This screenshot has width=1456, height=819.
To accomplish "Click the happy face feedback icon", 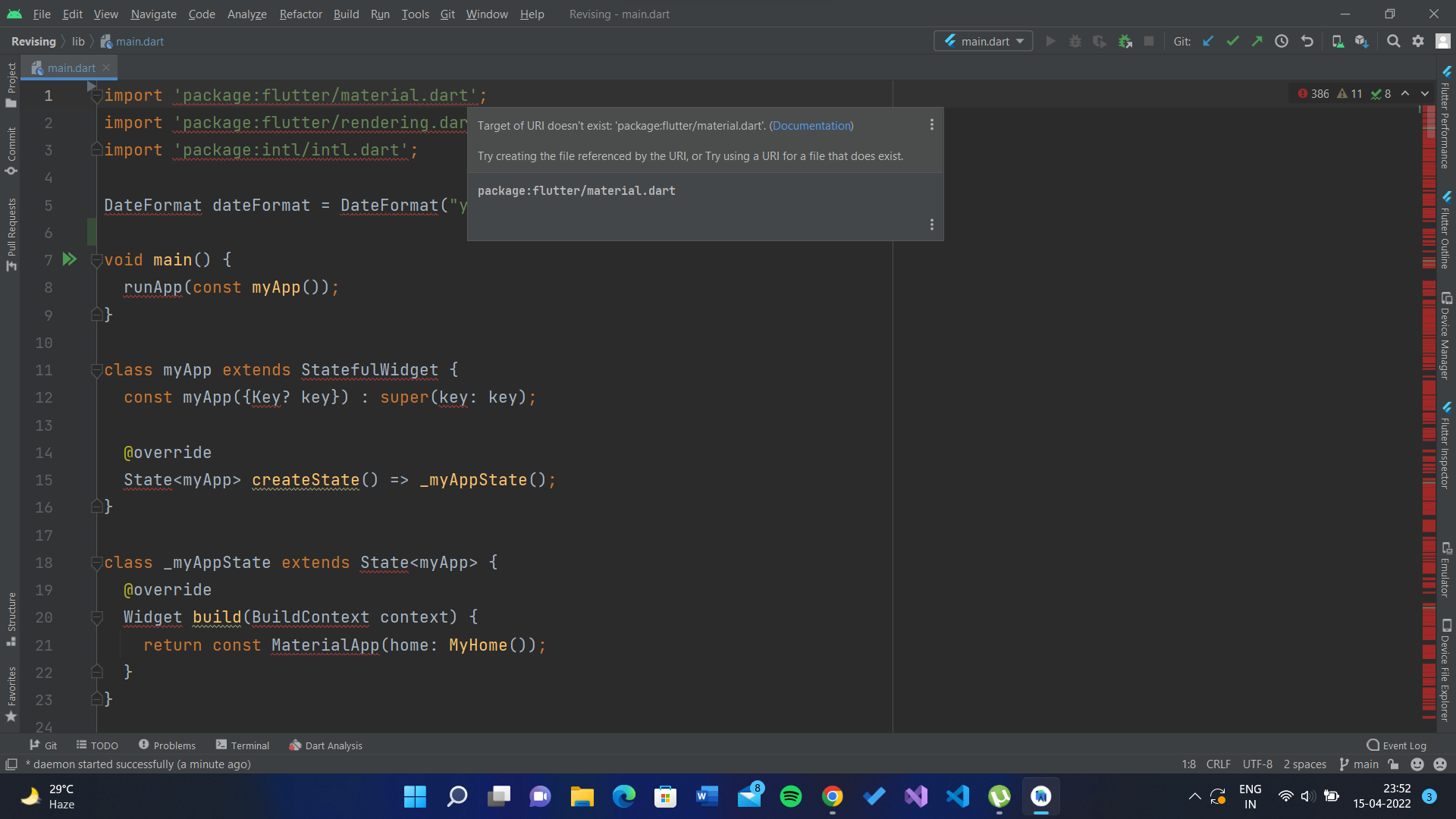I will tap(1417, 764).
